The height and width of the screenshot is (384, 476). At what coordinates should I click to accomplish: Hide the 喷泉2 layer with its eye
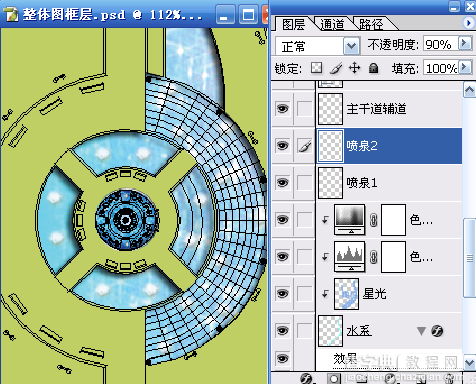[282, 146]
